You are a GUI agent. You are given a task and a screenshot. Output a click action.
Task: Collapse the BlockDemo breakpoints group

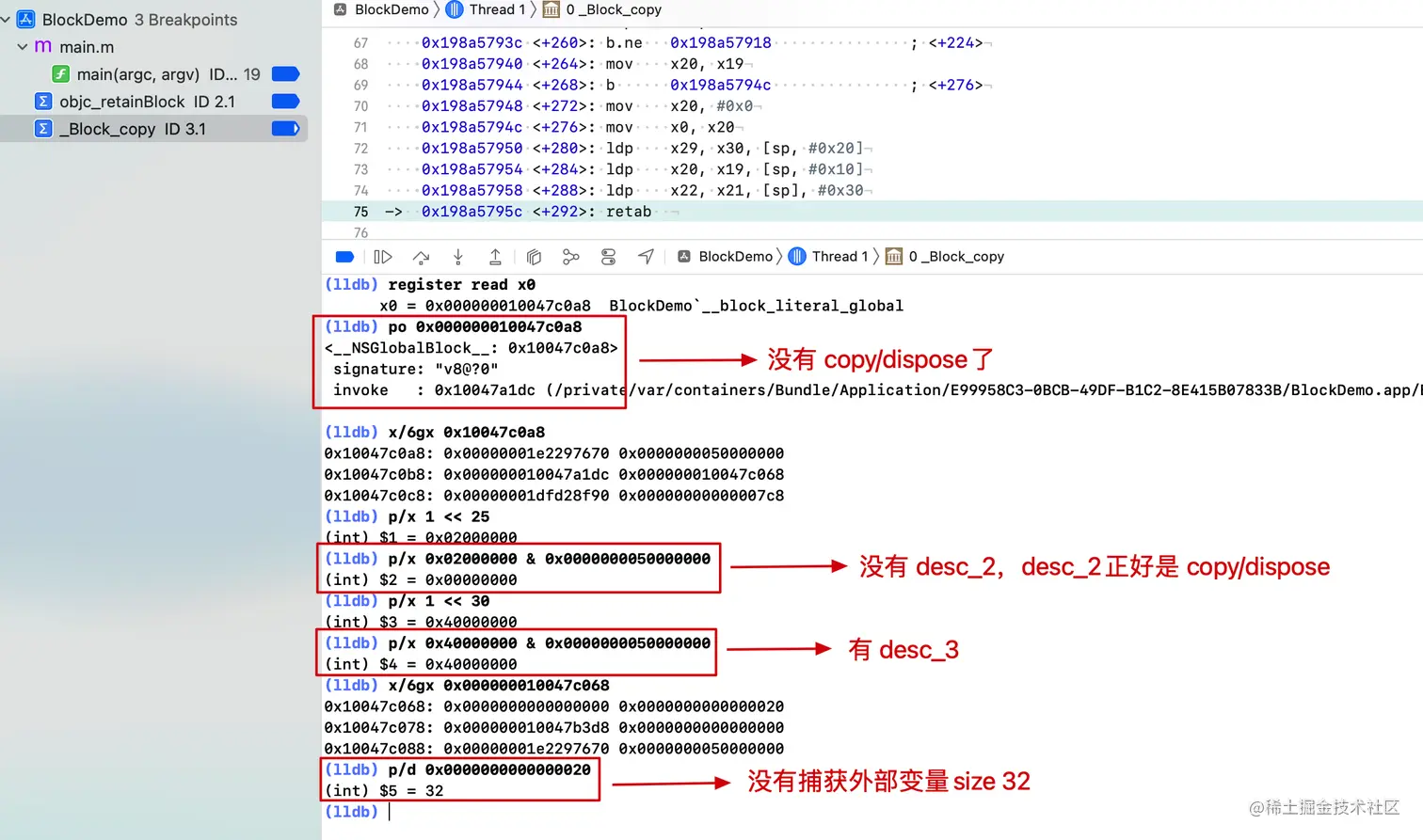pos(6,19)
